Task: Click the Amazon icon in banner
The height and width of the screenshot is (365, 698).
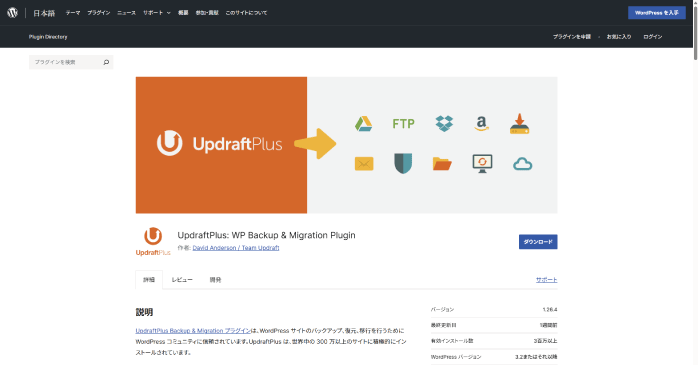Action: [482, 123]
